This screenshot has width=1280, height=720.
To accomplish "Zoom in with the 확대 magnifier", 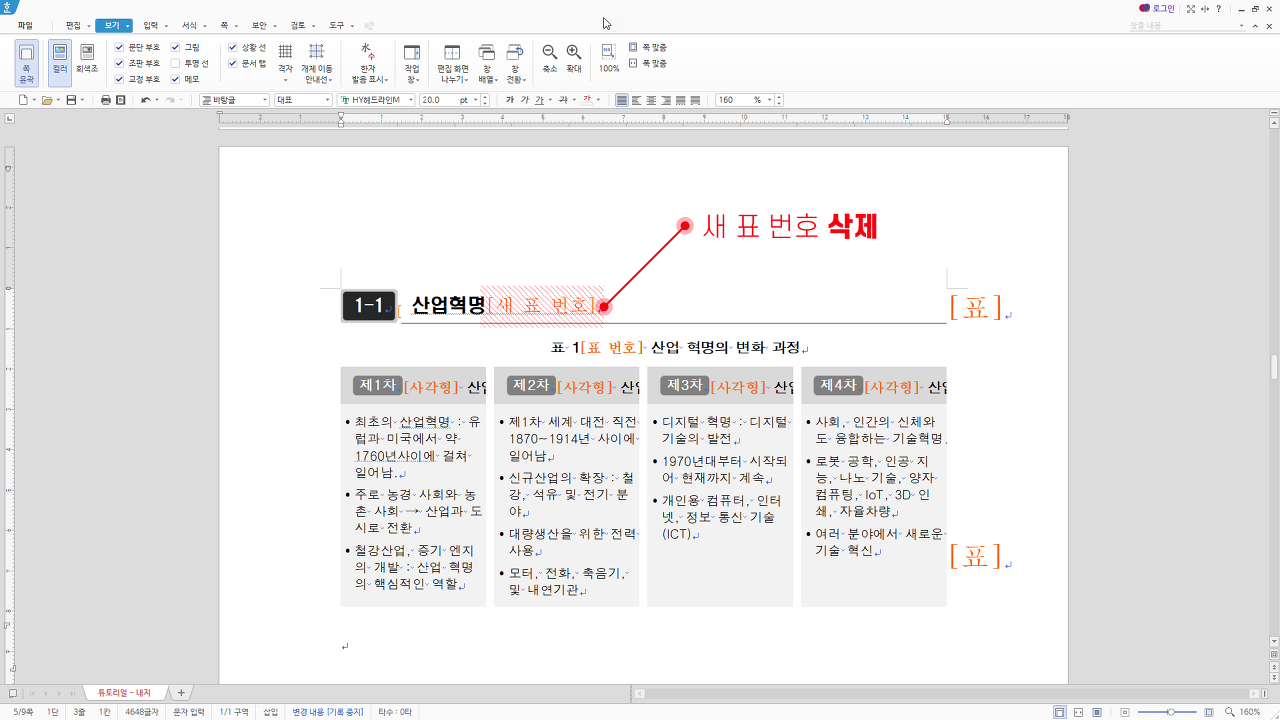I will pyautogui.click(x=574, y=58).
